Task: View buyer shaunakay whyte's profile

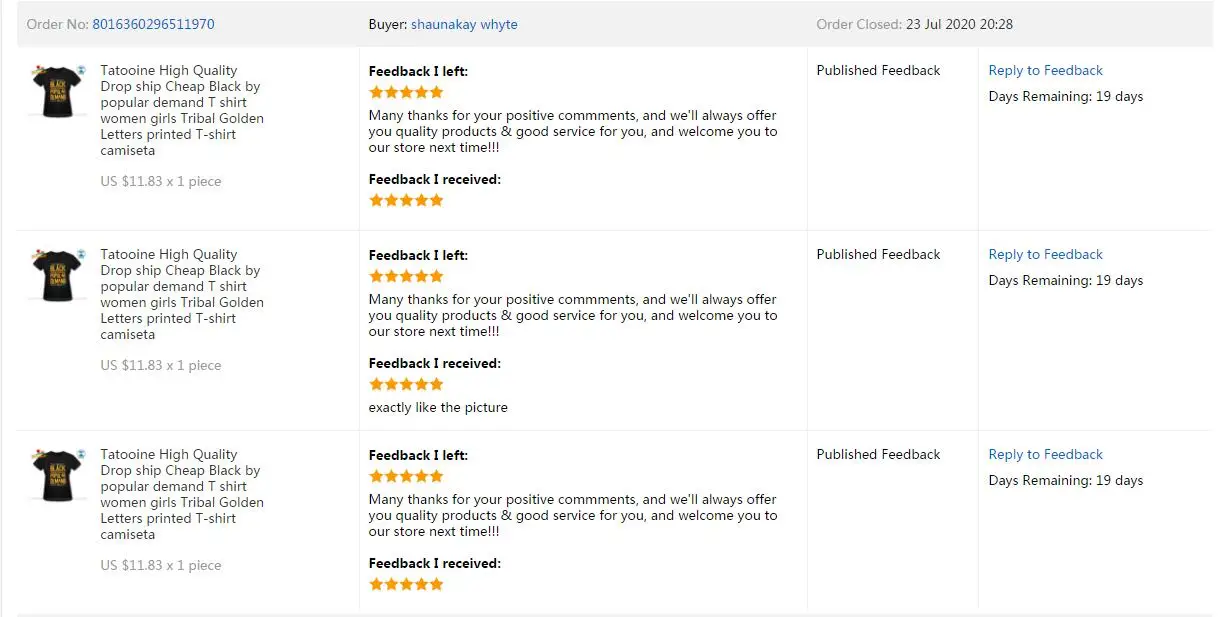Action: pos(464,24)
